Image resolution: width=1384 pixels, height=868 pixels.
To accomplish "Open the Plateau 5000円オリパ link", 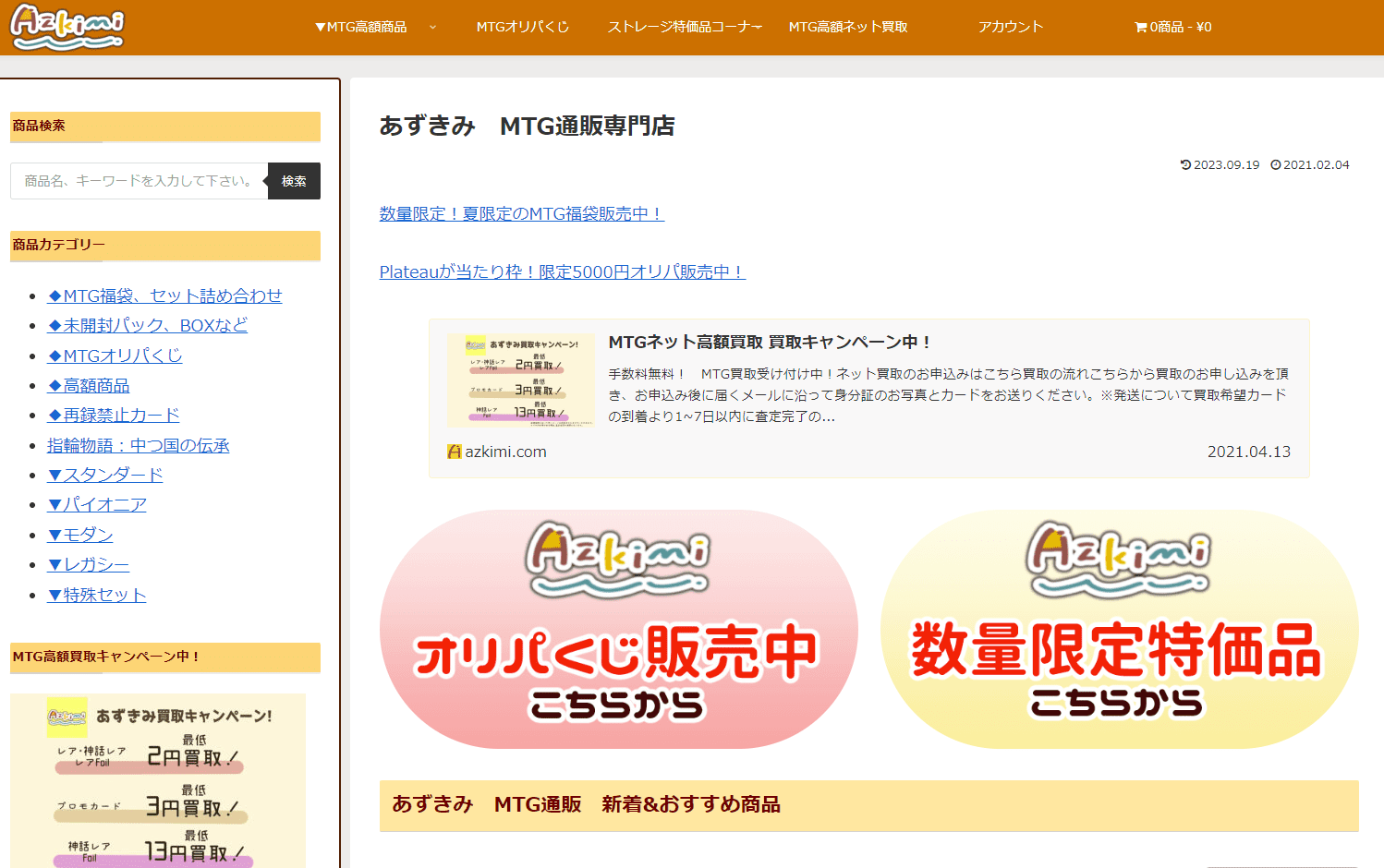I will click(561, 271).
